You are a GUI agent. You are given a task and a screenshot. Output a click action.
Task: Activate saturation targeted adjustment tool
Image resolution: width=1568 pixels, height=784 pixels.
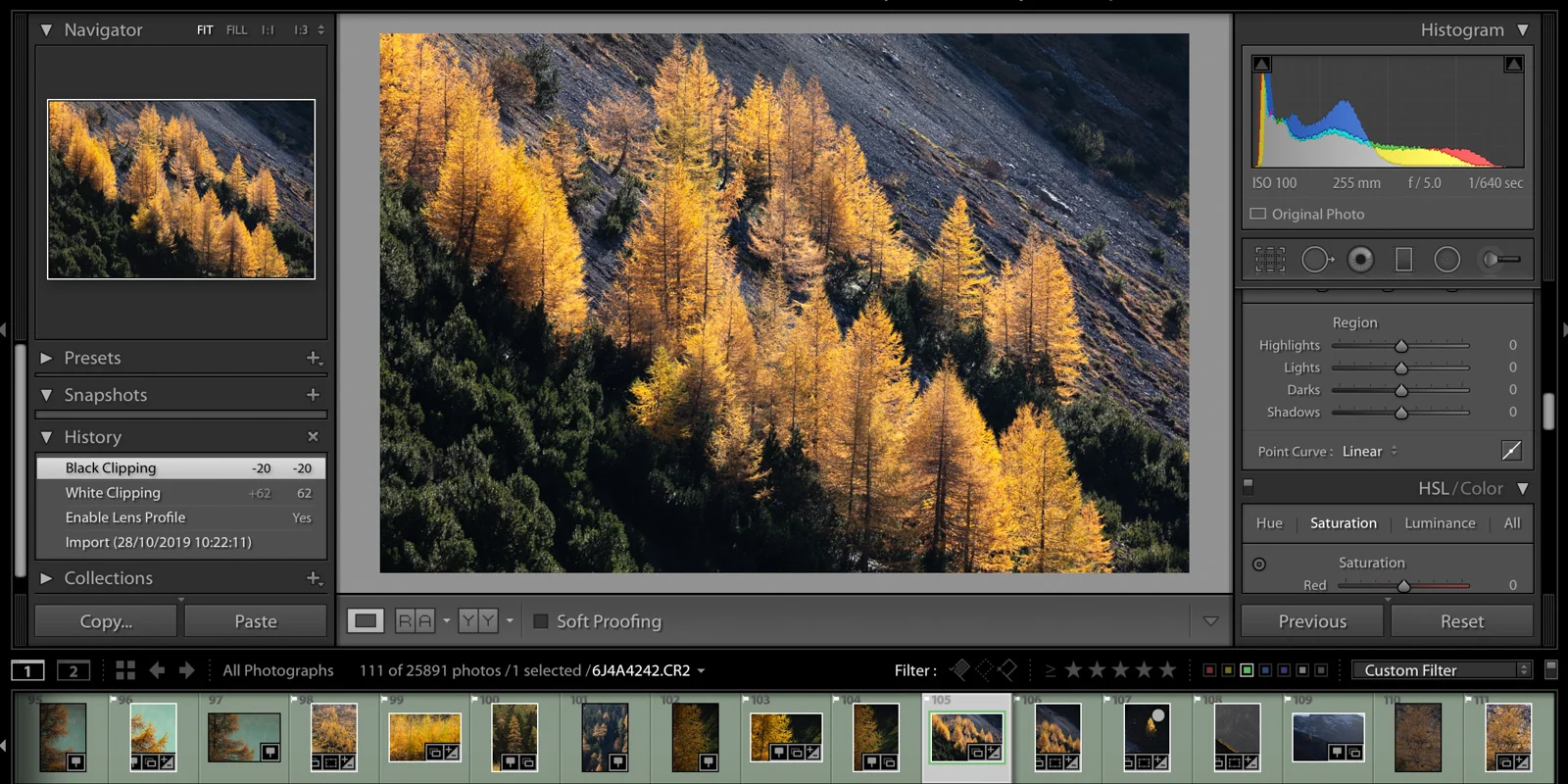(1259, 563)
